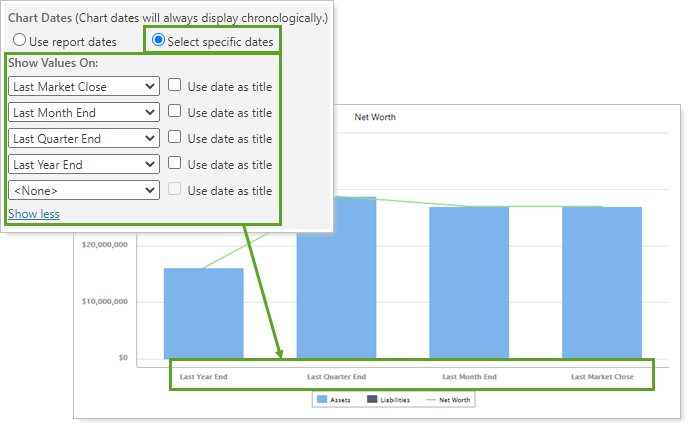Click the Assets legend color swatch
The width and height of the screenshot is (690, 428).
pyautogui.click(x=323, y=399)
